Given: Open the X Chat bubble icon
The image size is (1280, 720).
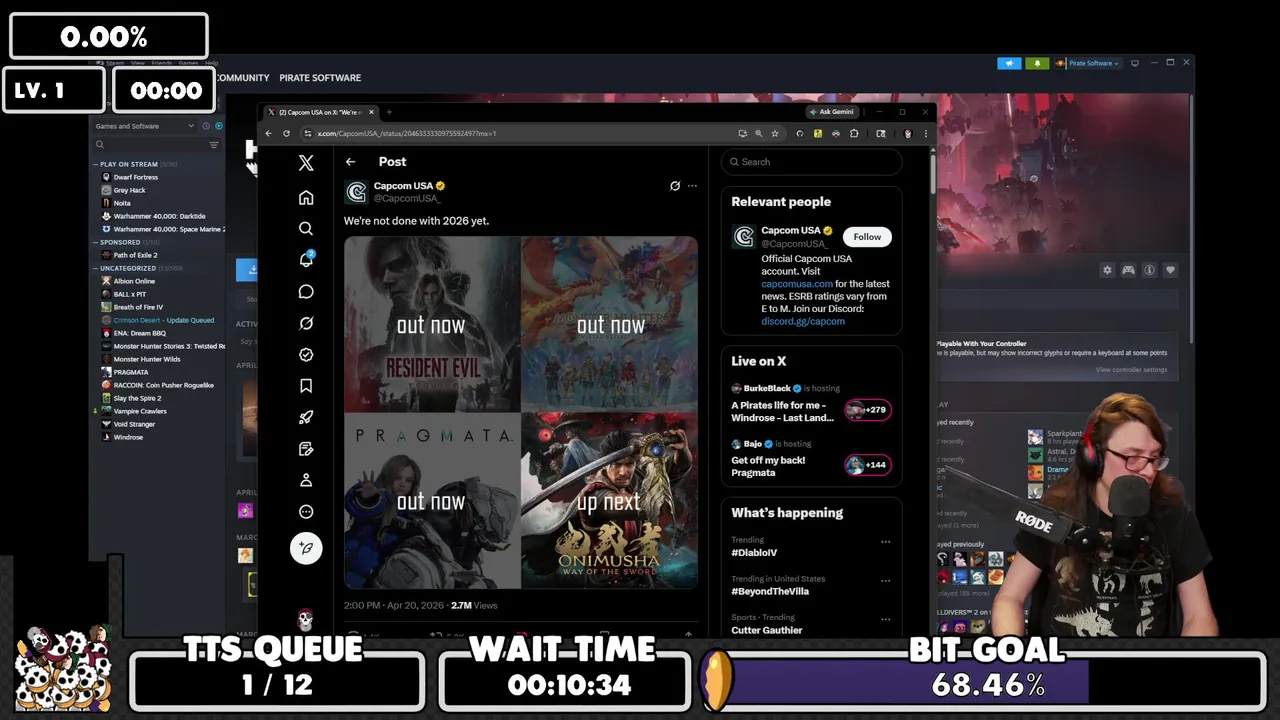Looking at the screenshot, I should point(306,292).
